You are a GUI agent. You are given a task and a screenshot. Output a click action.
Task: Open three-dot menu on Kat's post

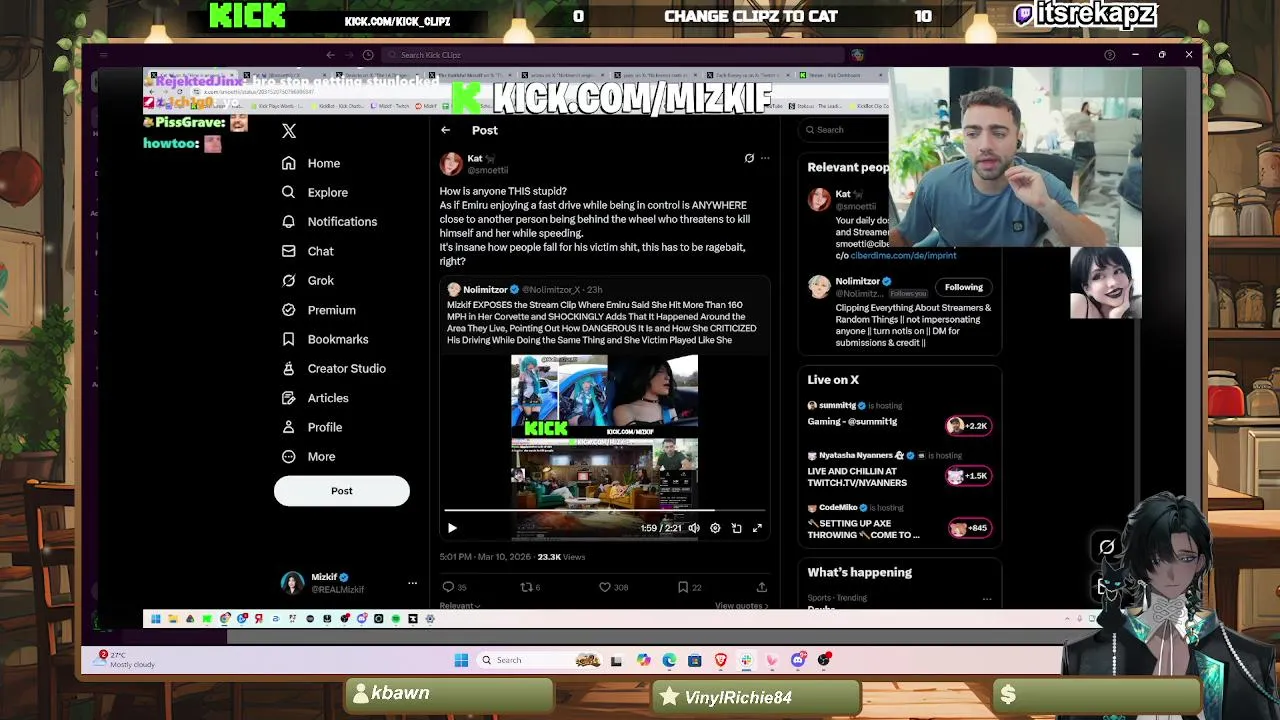click(x=765, y=158)
